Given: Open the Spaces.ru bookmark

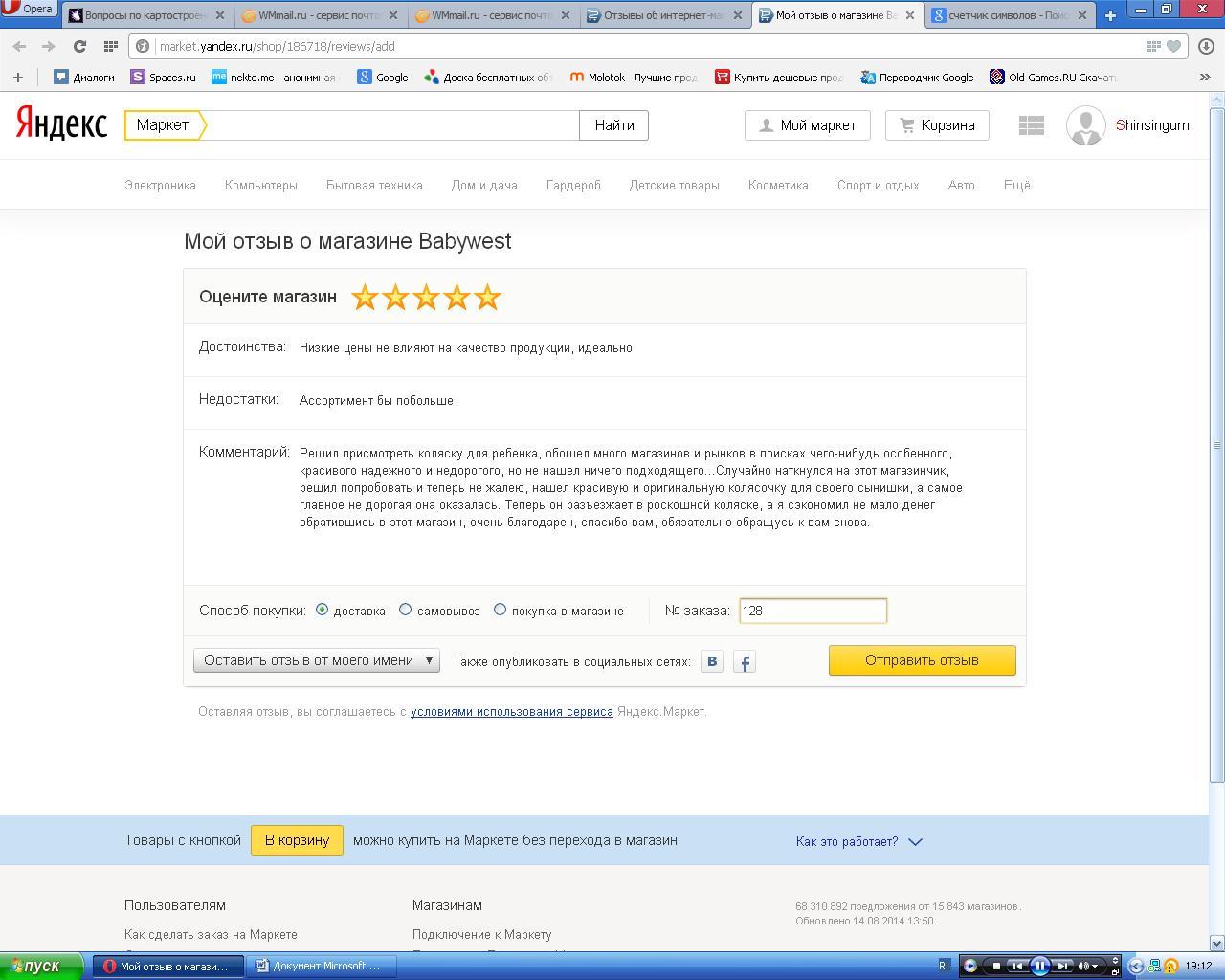Looking at the screenshot, I should 163,78.
